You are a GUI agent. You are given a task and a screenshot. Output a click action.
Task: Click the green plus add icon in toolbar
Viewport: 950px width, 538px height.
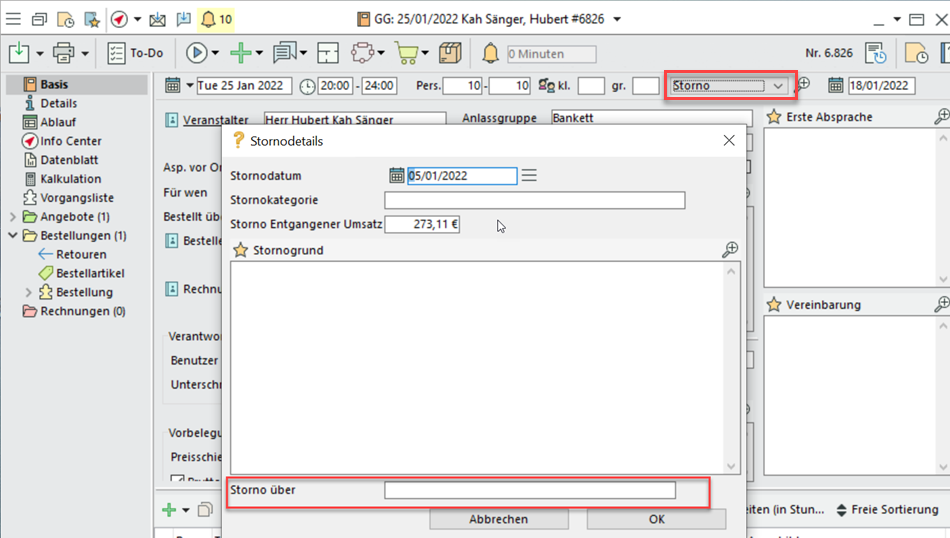click(240, 53)
